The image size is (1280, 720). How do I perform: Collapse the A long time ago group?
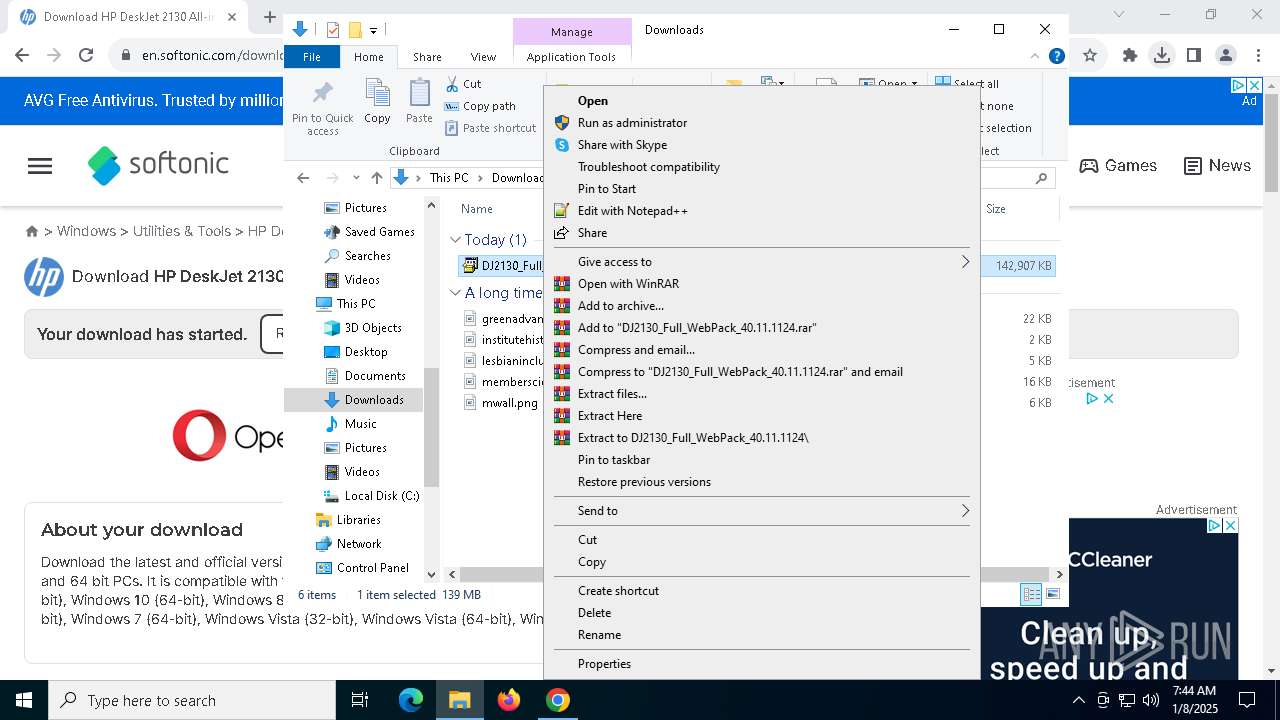click(x=456, y=293)
